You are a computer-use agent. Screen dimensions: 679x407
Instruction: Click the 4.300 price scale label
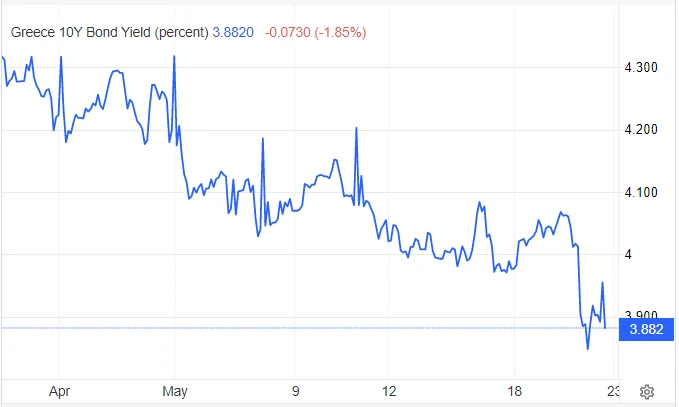(x=639, y=68)
